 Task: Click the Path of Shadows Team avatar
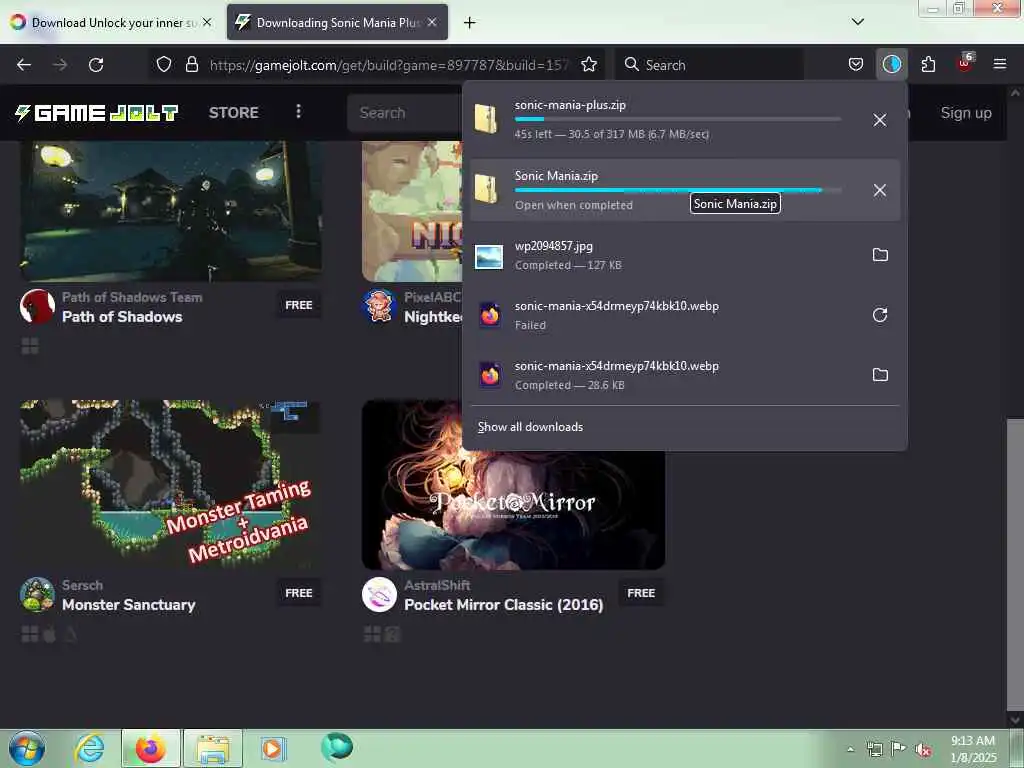click(x=37, y=306)
